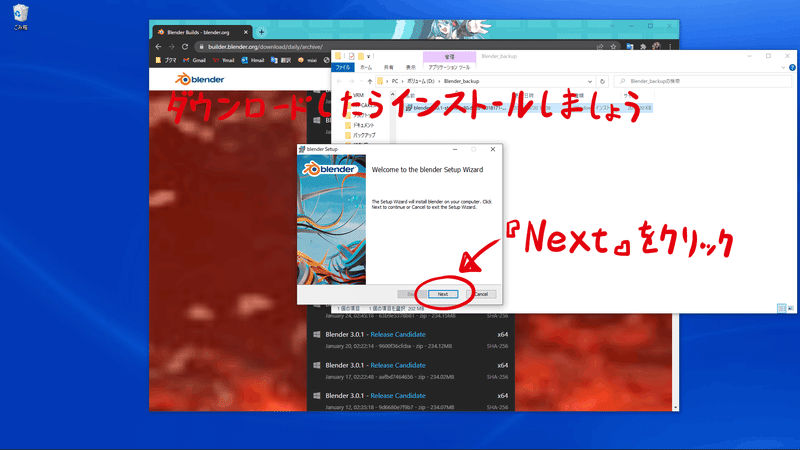This screenshot has height=450, width=800.
Task: Go up one folder level in Explorer
Action: tap(370, 81)
